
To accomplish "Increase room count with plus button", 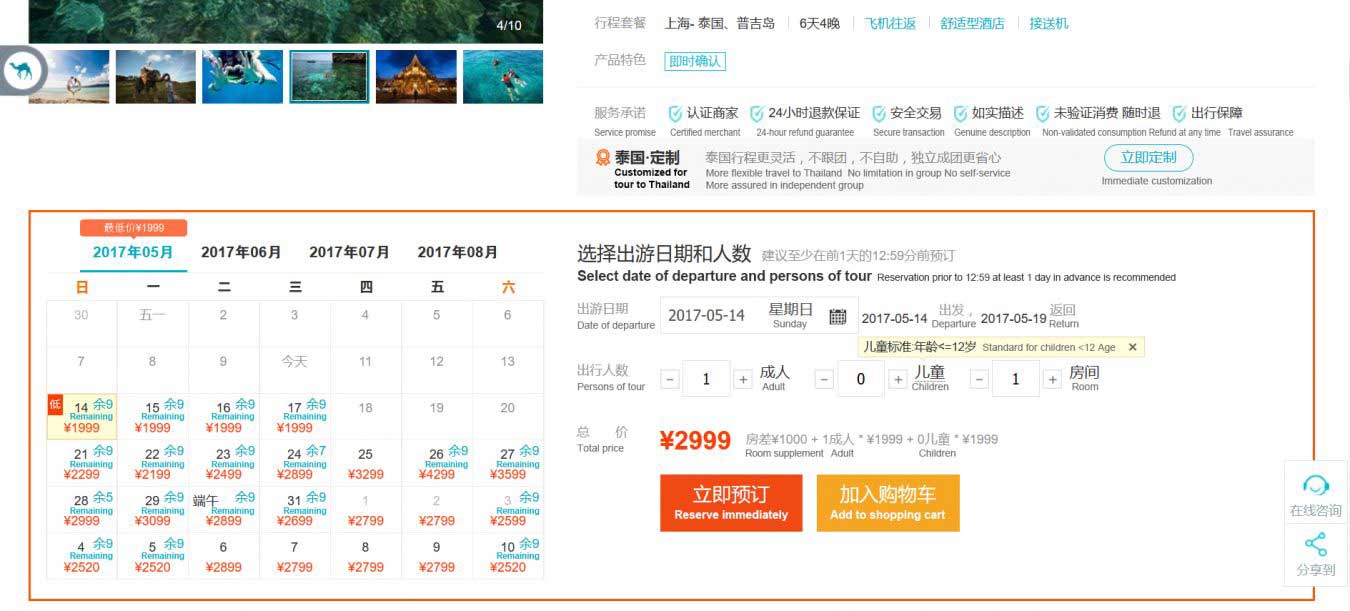I will coord(1052,380).
